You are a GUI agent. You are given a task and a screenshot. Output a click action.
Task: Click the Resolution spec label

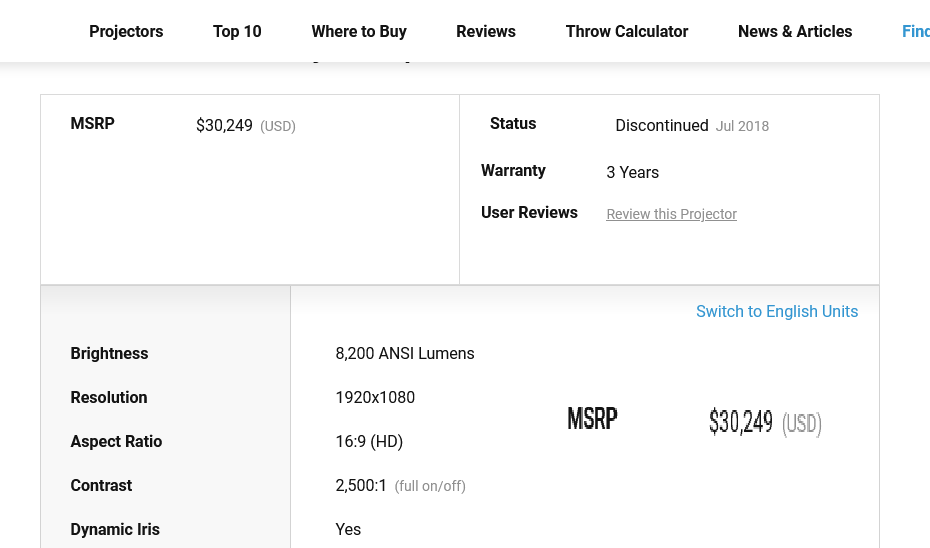pyautogui.click(x=109, y=397)
